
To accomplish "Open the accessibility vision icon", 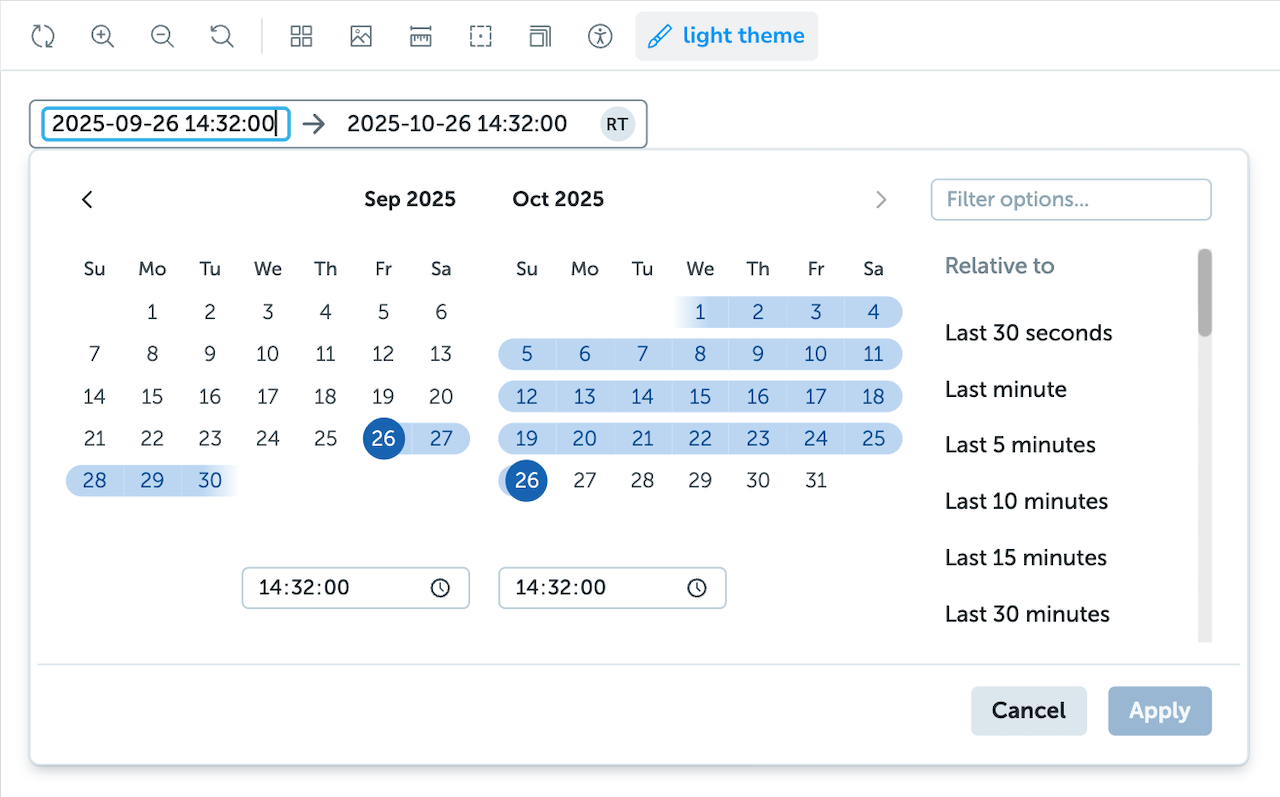I will tap(600, 37).
